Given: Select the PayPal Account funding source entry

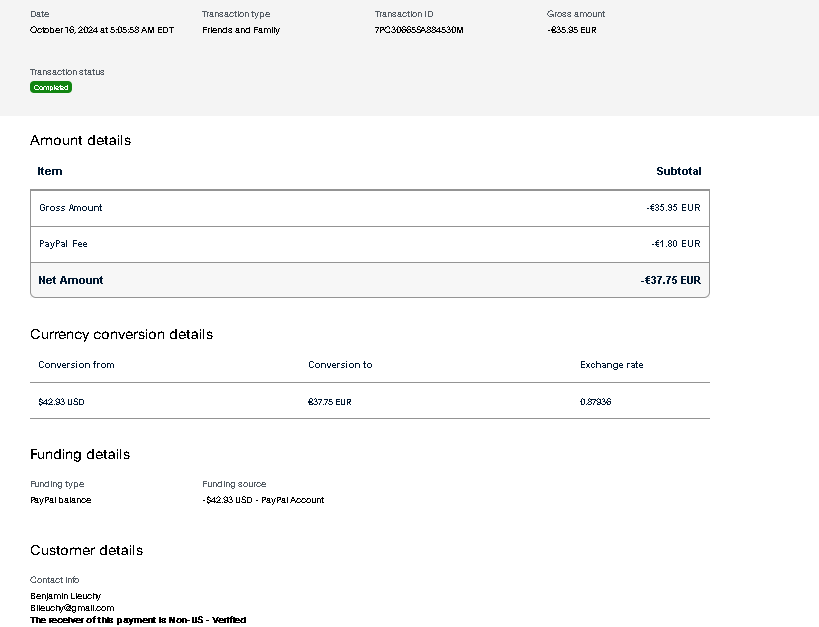Looking at the screenshot, I should pos(263,500).
